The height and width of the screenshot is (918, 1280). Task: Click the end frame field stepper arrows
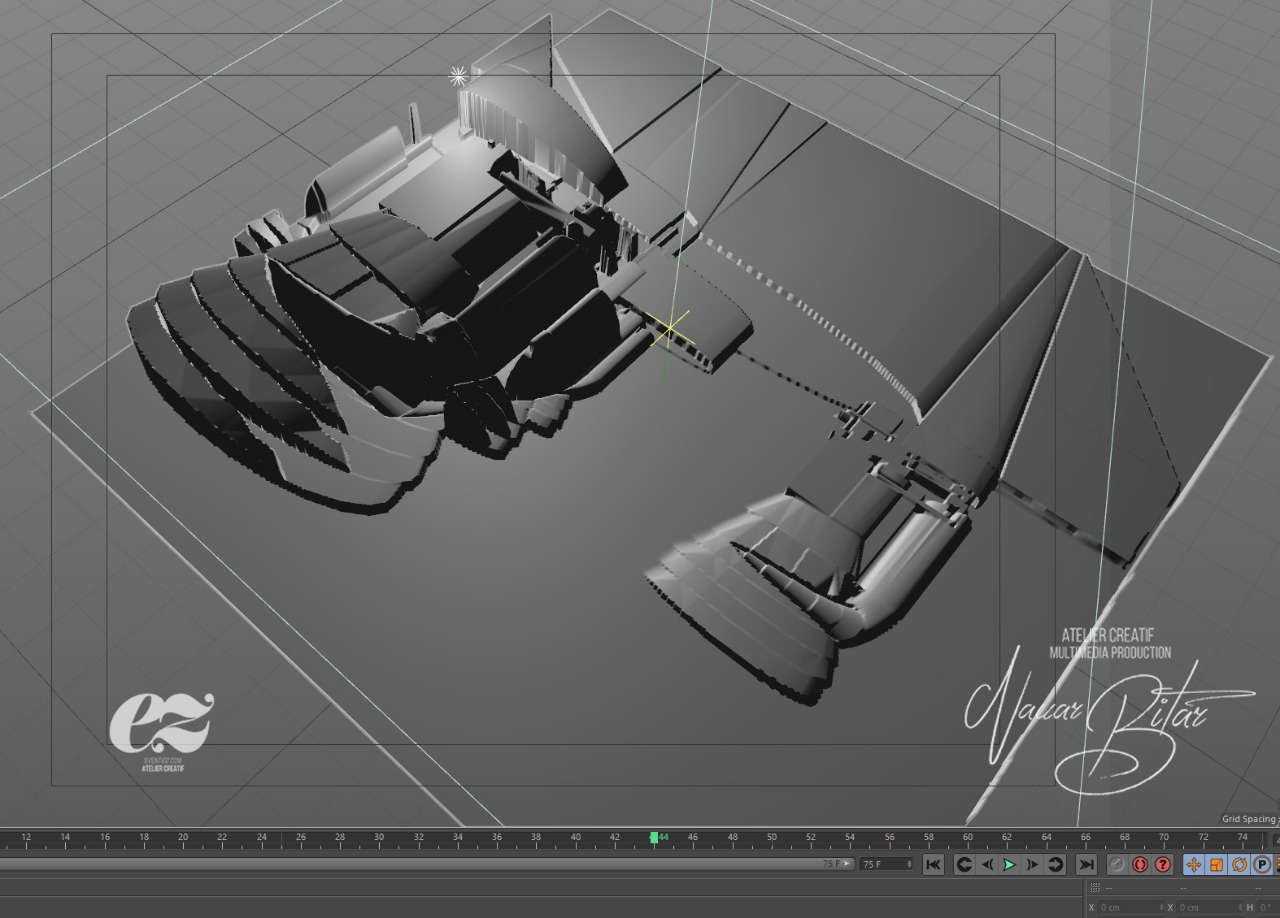click(x=909, y=864)
